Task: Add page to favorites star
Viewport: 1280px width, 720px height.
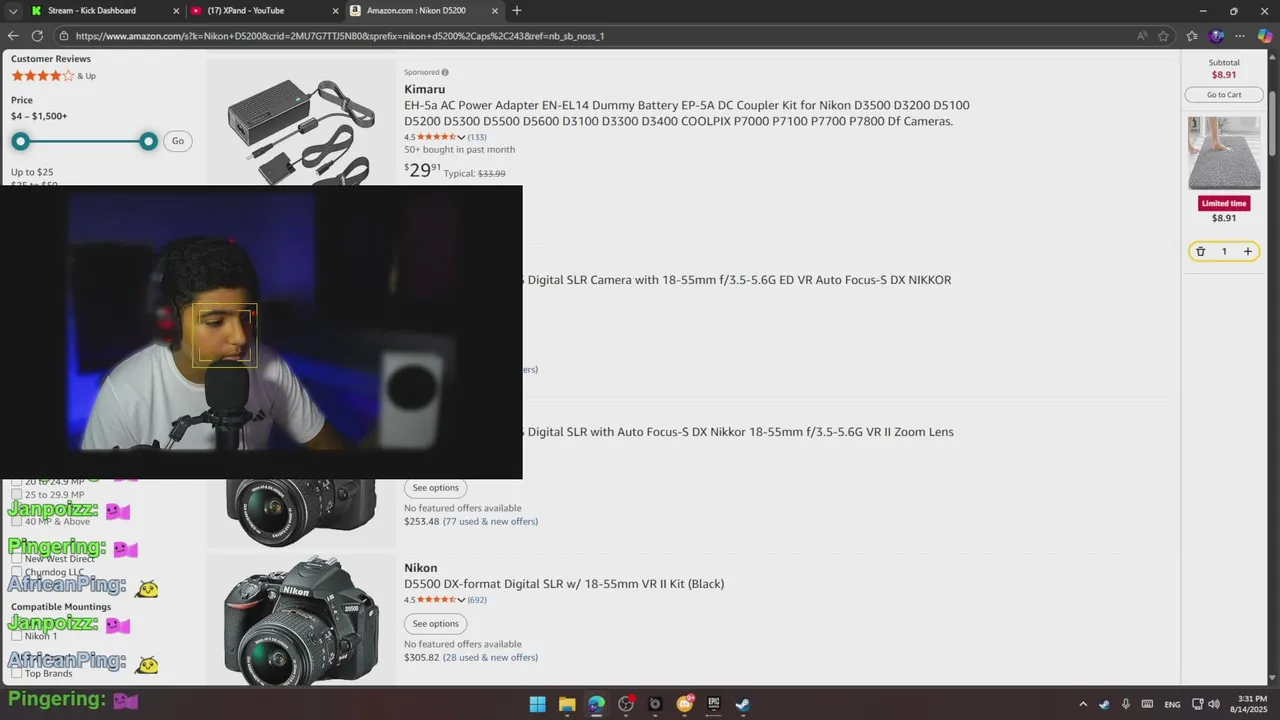Action: click(x=1163, y=36)
